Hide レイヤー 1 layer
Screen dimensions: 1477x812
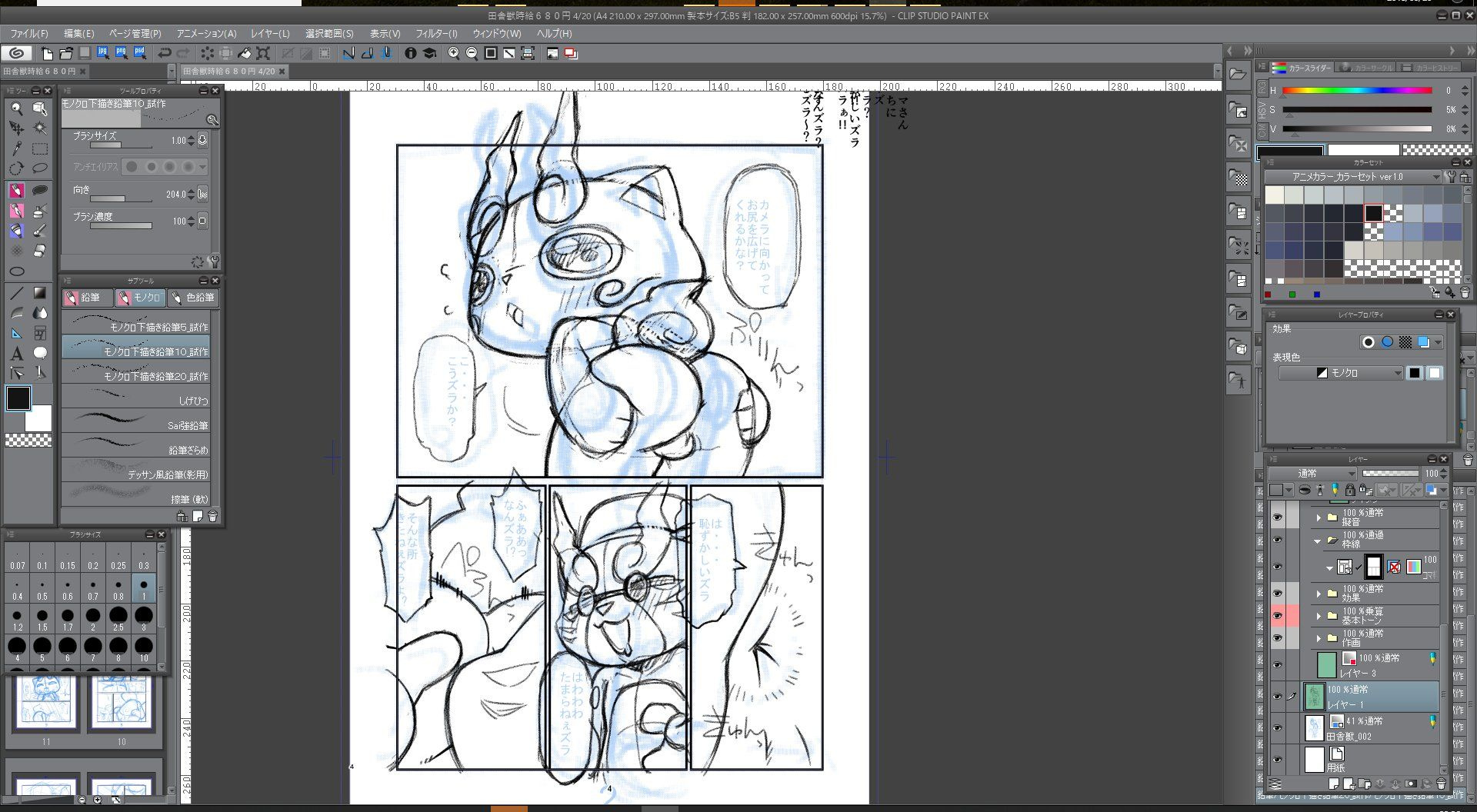tap(1278, 697)
